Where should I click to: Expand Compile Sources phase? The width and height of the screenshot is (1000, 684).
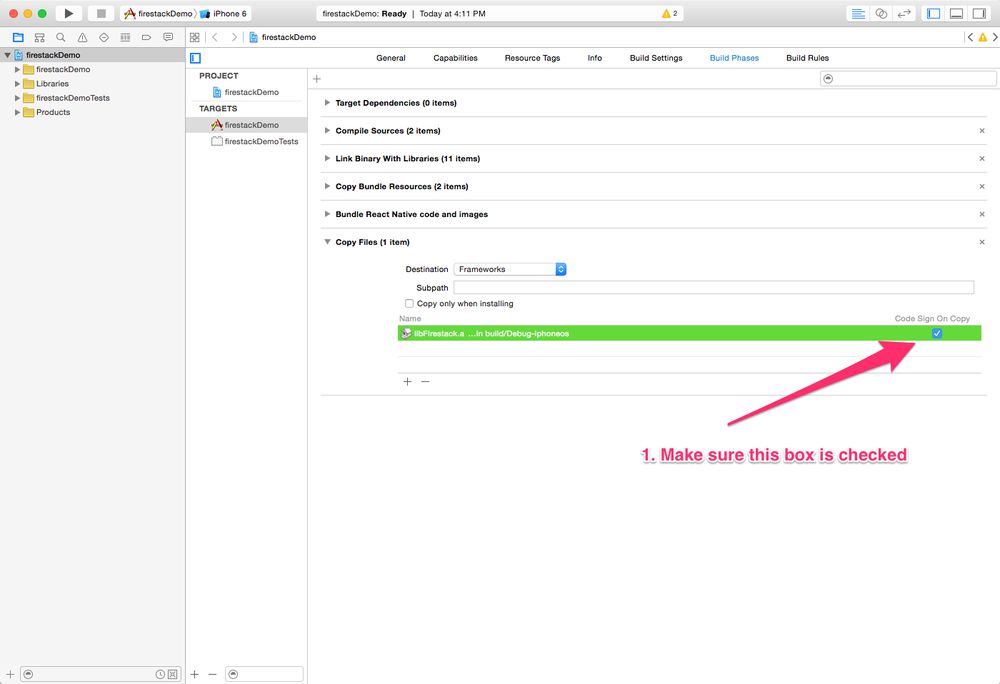(327, 131)
